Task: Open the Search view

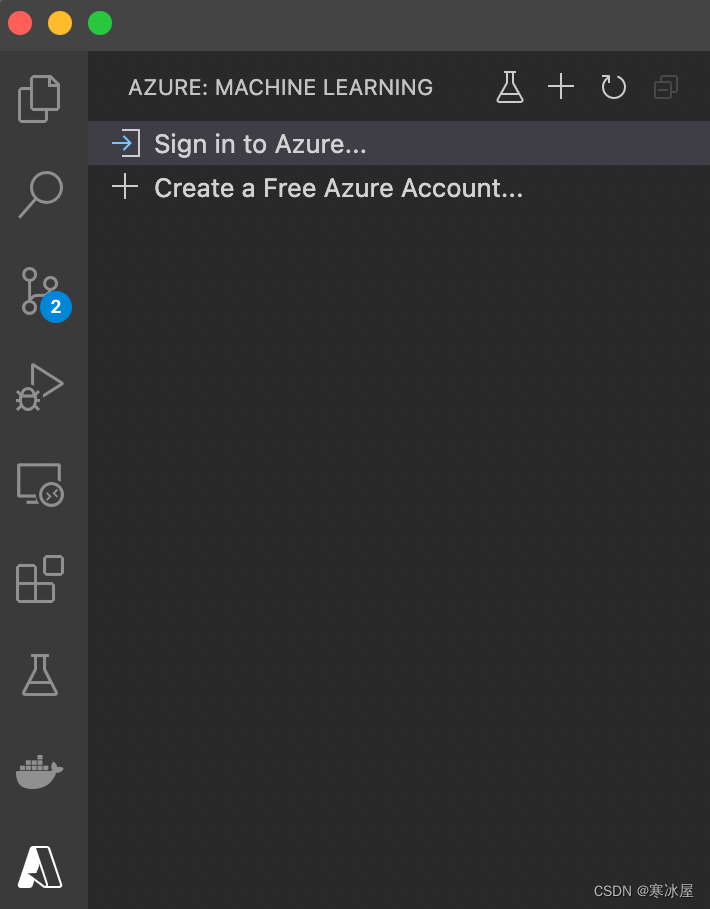Action: pyautogui.click(x=38, y=195)
